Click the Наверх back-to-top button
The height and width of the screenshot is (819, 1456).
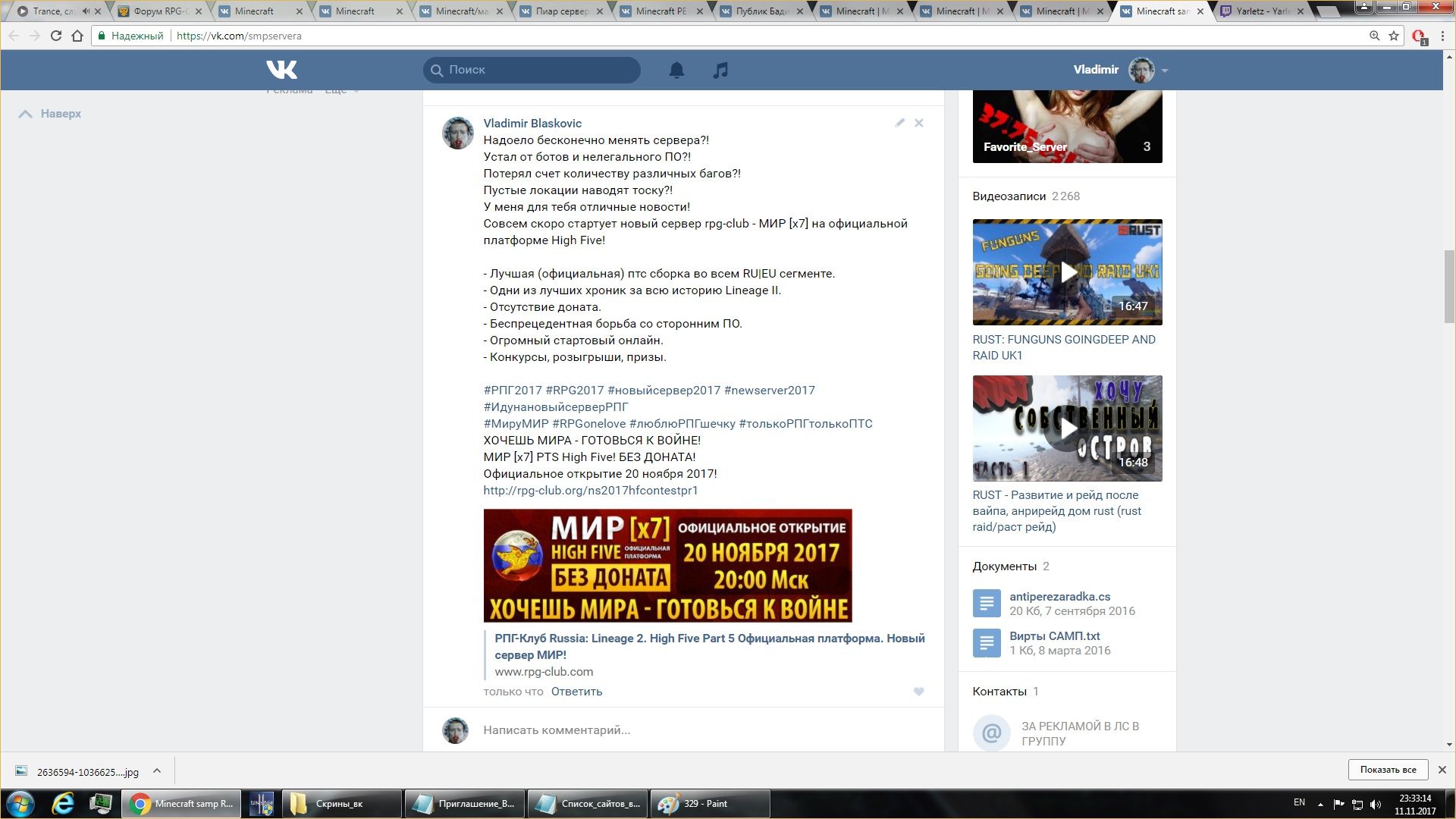50,114
